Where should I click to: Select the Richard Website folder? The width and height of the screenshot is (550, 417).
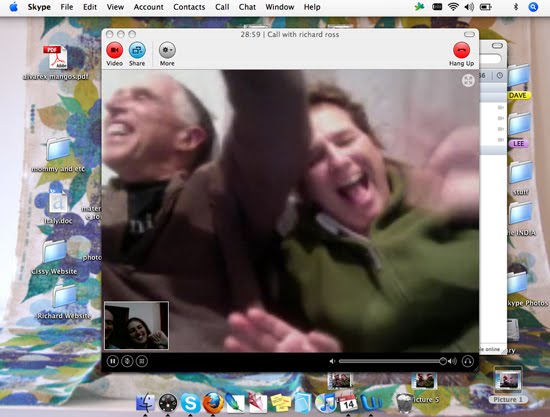(64, 302)
